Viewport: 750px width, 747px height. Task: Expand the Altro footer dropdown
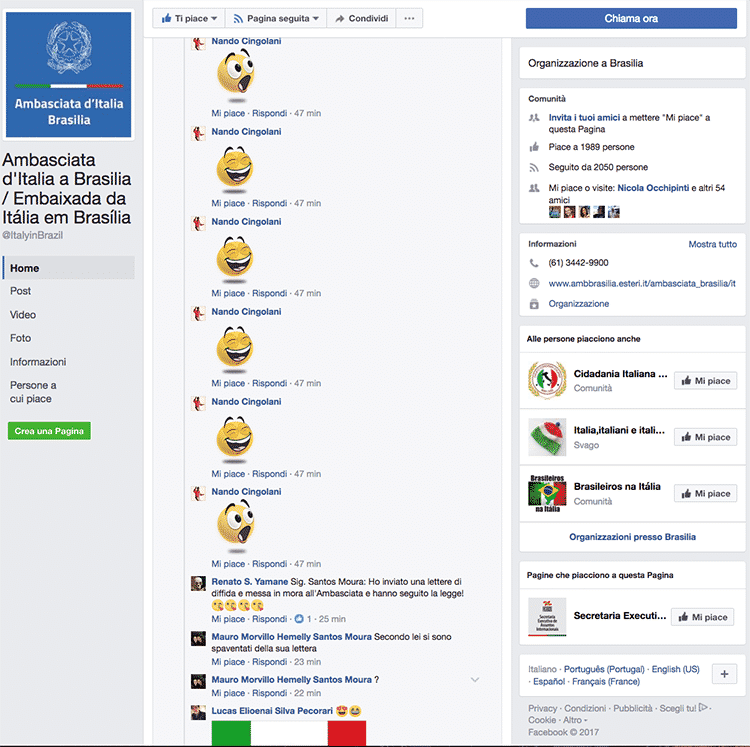575,720
